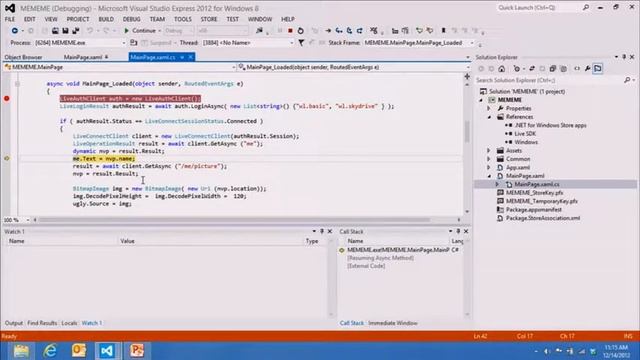Click the Solution Explorer search magnifier icon
Viewport: 640px width, 360px height.
[627, 80]
